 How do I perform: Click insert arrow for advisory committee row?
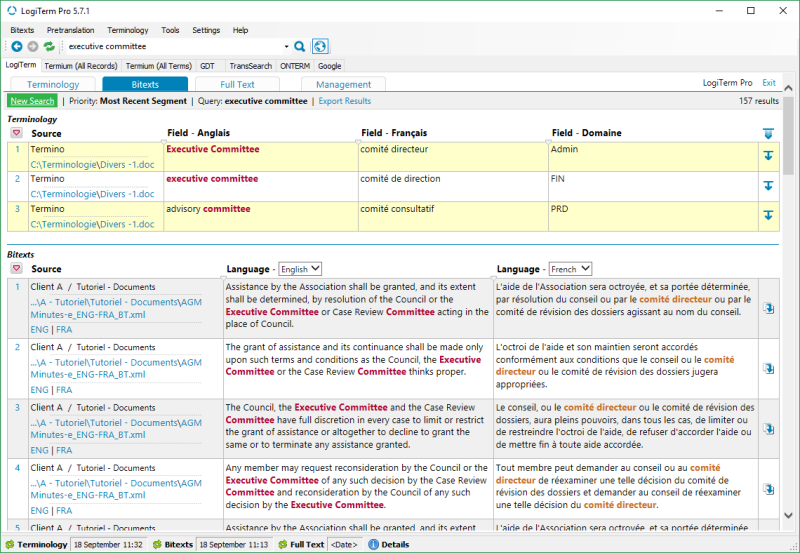click(768, 215)
